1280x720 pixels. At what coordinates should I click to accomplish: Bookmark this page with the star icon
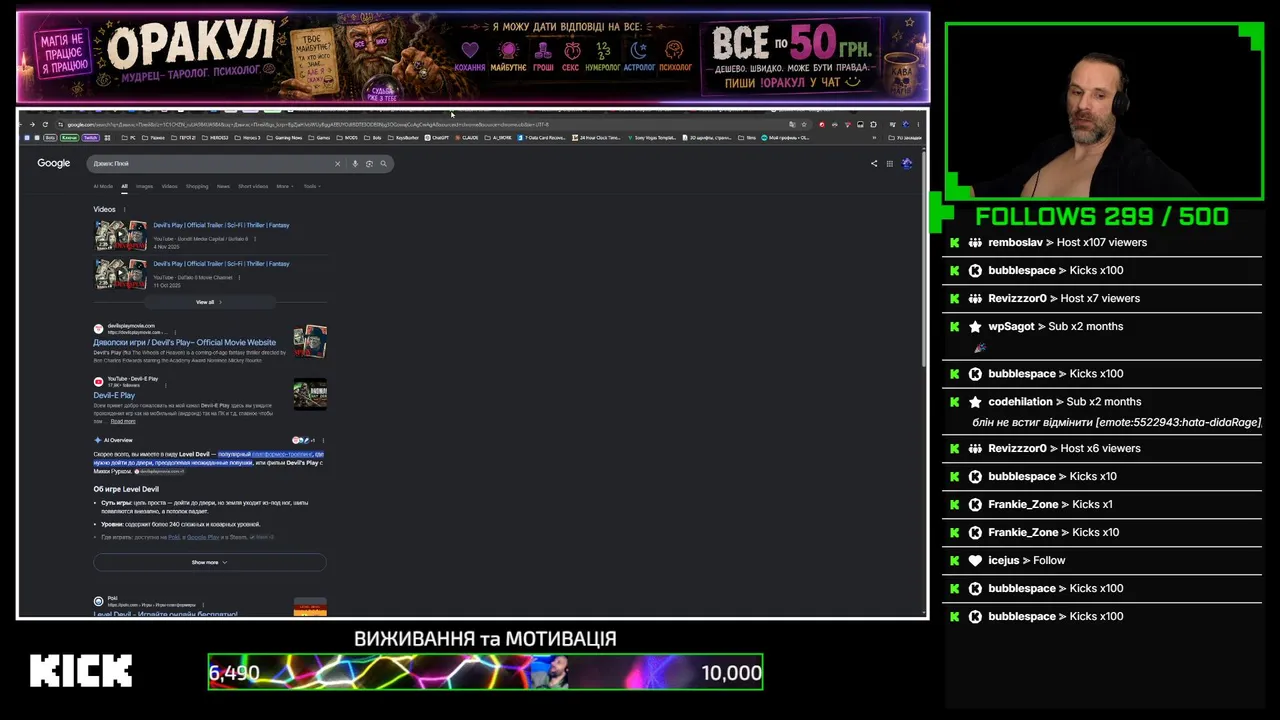tap(804, 124)
